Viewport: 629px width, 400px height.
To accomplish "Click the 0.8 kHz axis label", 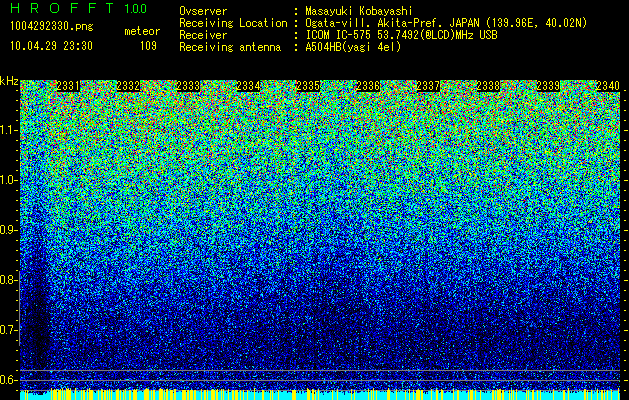I will [x=9, y=280].
